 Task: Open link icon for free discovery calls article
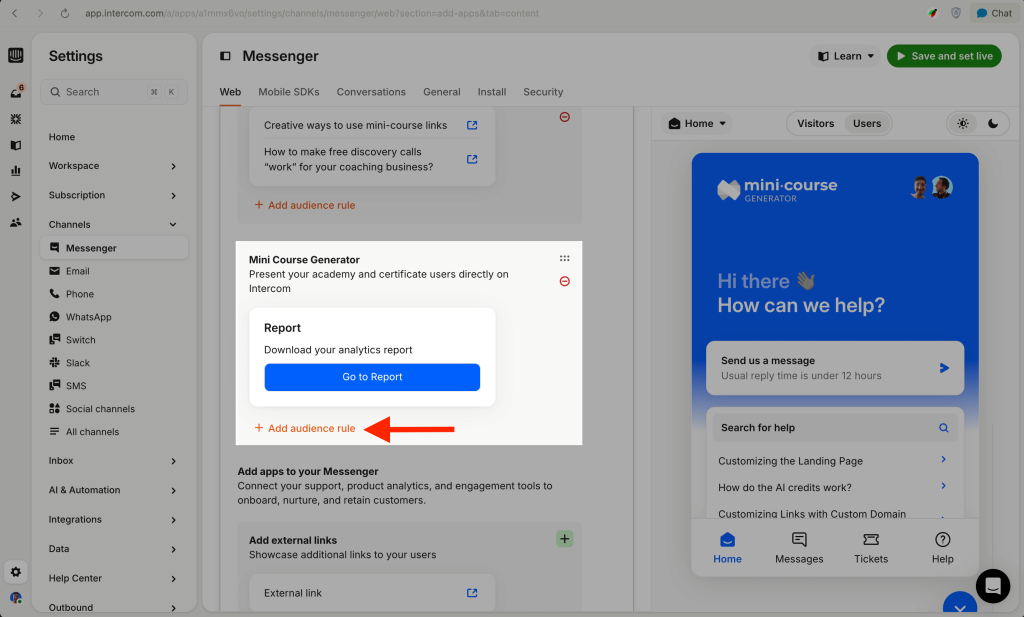(x=472, y=159)
